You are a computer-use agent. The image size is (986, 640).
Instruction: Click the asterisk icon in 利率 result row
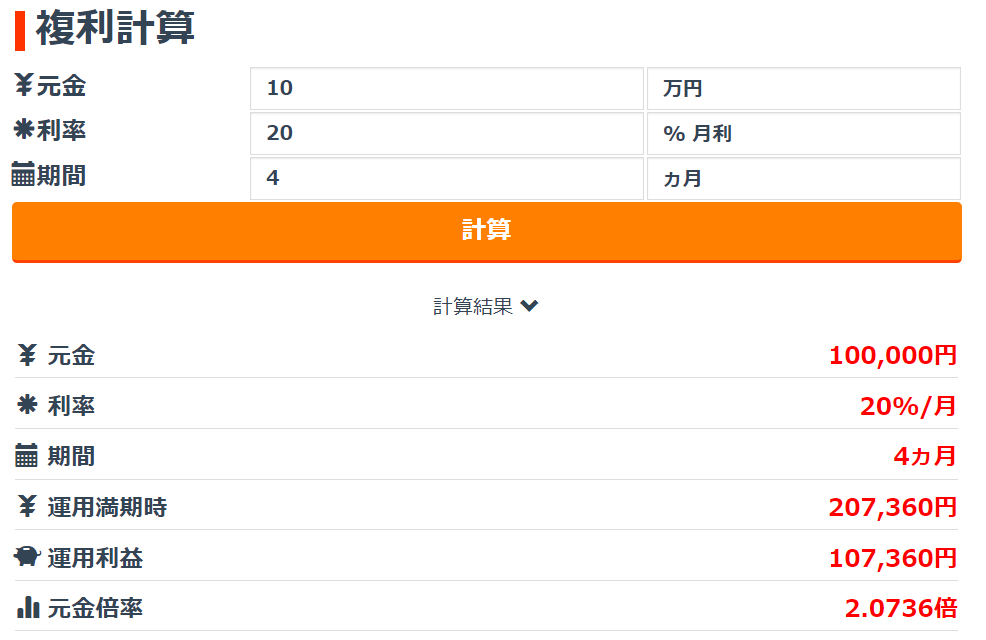pyautogui.click(x=27, y=405)
